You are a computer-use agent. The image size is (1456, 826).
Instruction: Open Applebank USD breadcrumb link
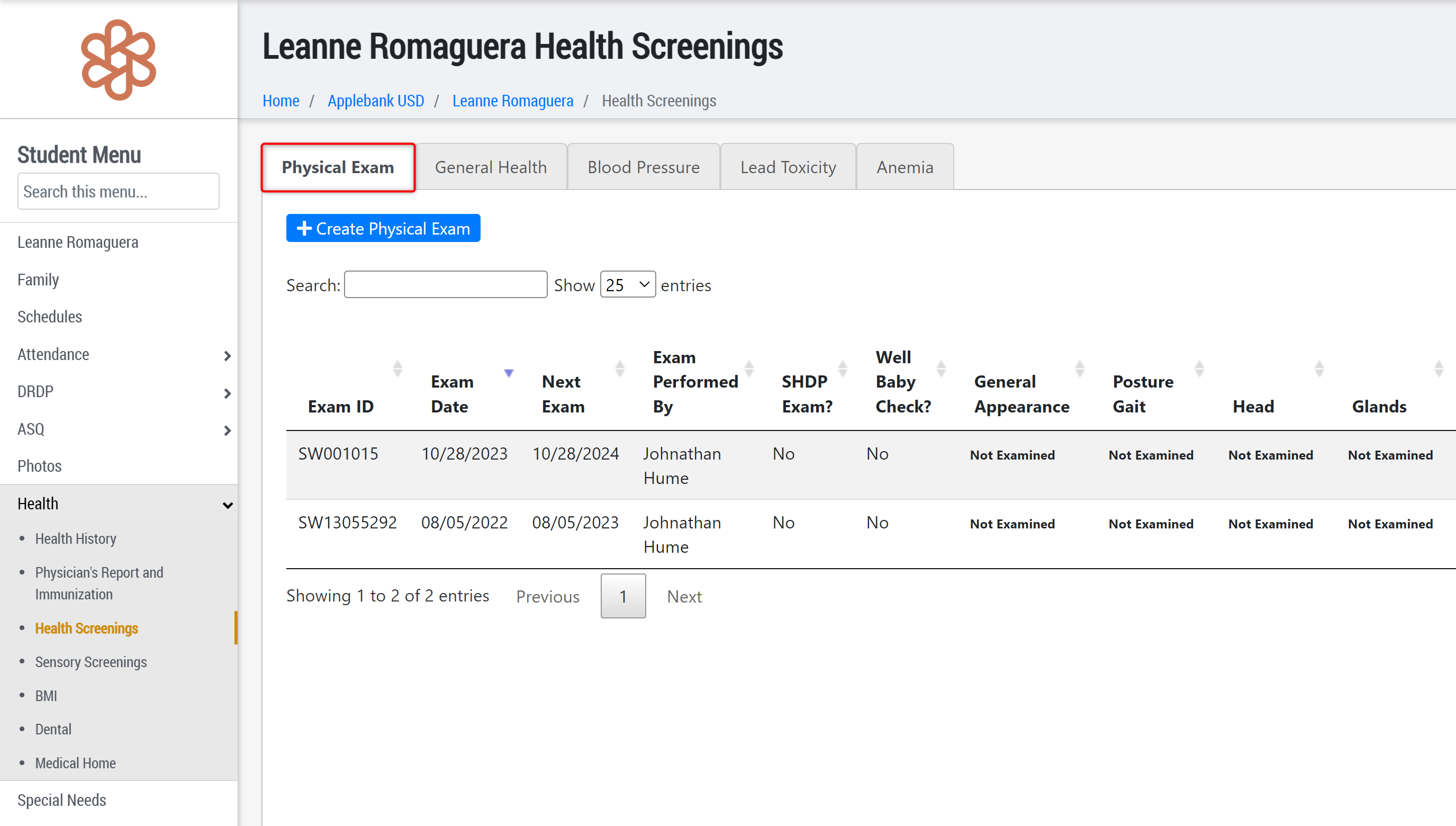click(375, 101)
